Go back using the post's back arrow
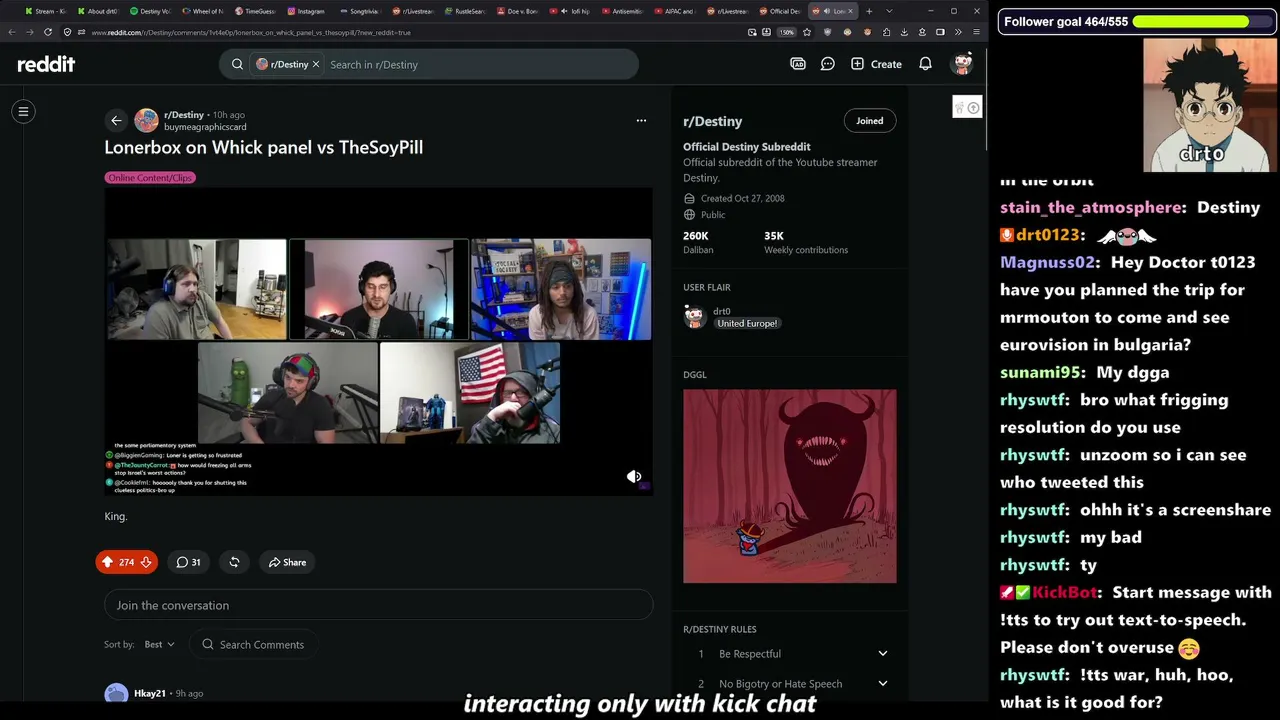The width and height of the screenshot is (1280, 720). tap(116, 120)
